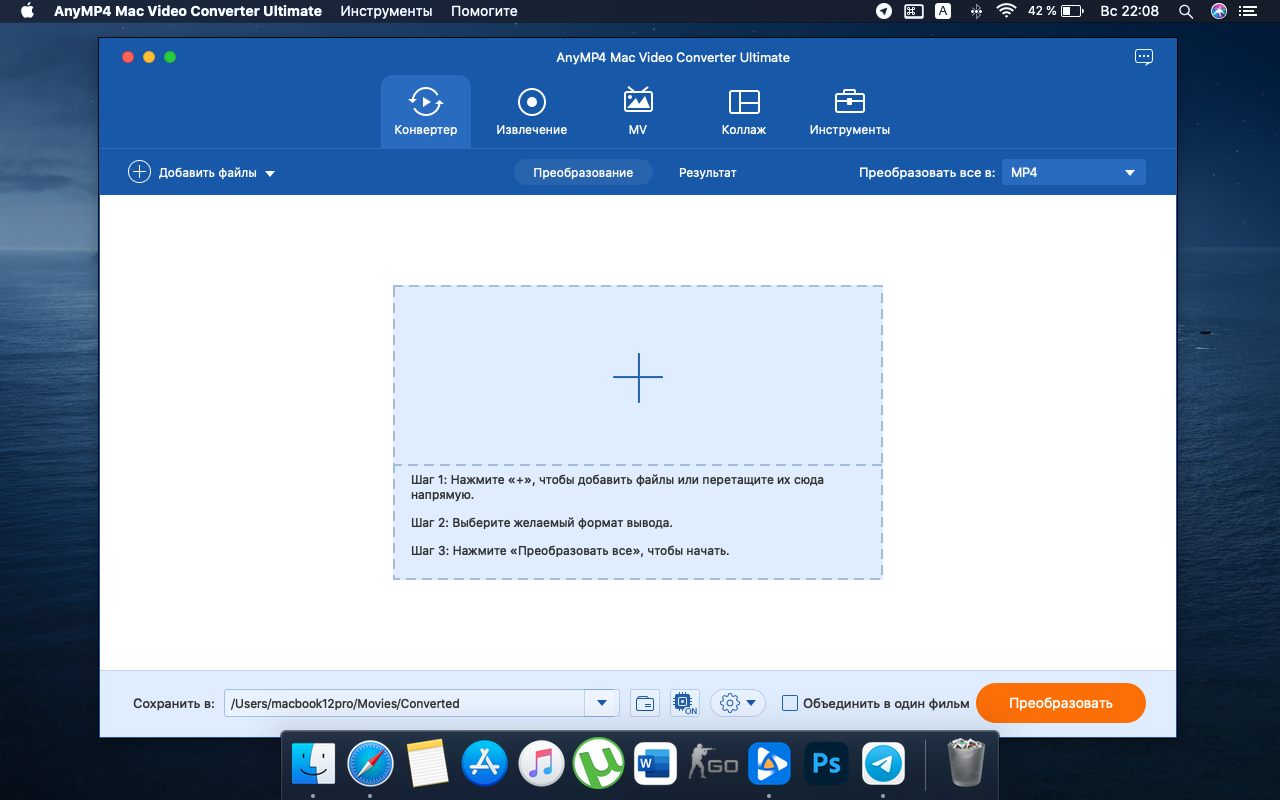Open the feedback chat icon
The height and width of the screenshot is (800, 1280).
[1144, 57]
